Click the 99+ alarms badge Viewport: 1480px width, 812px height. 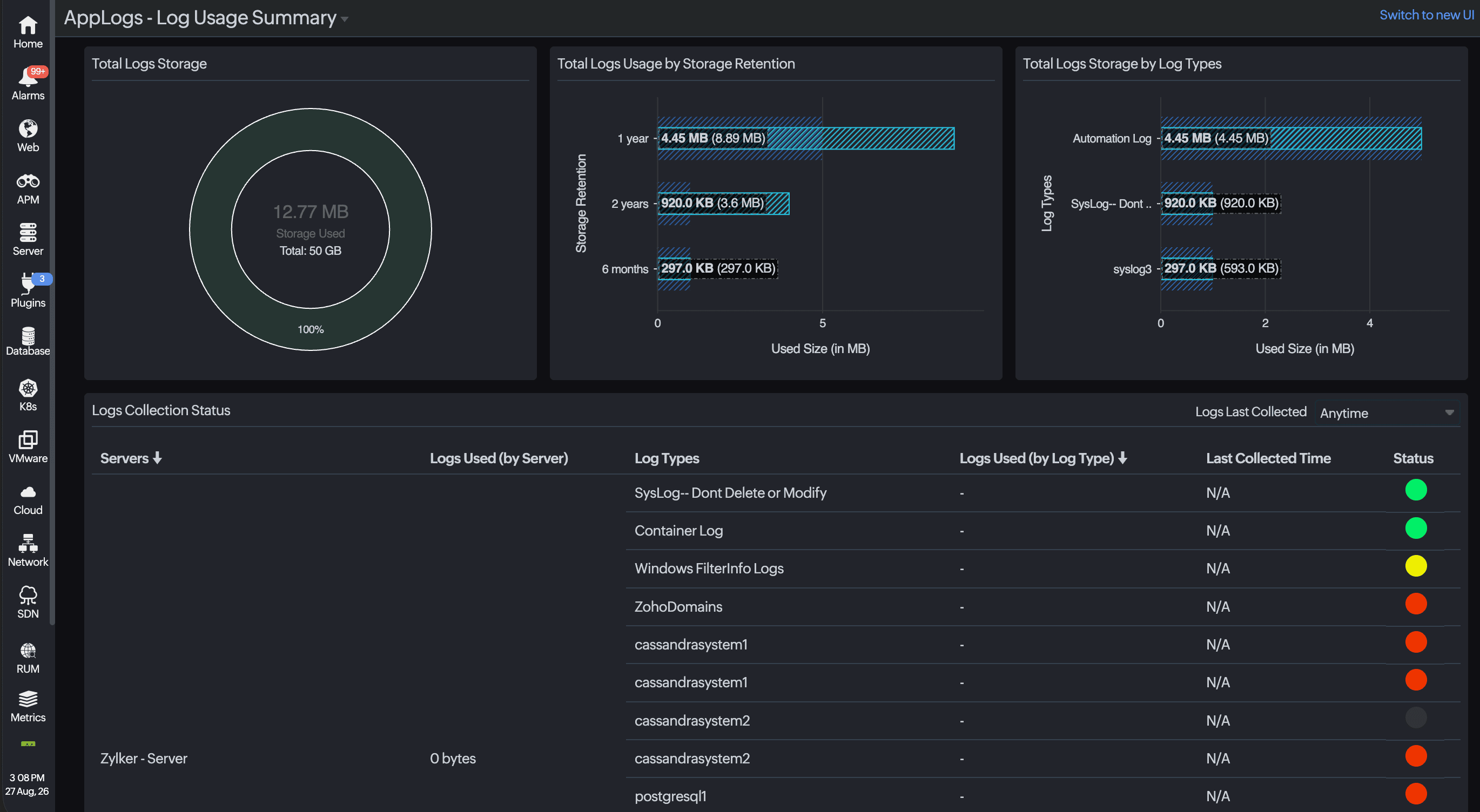[x=38, y=71]
